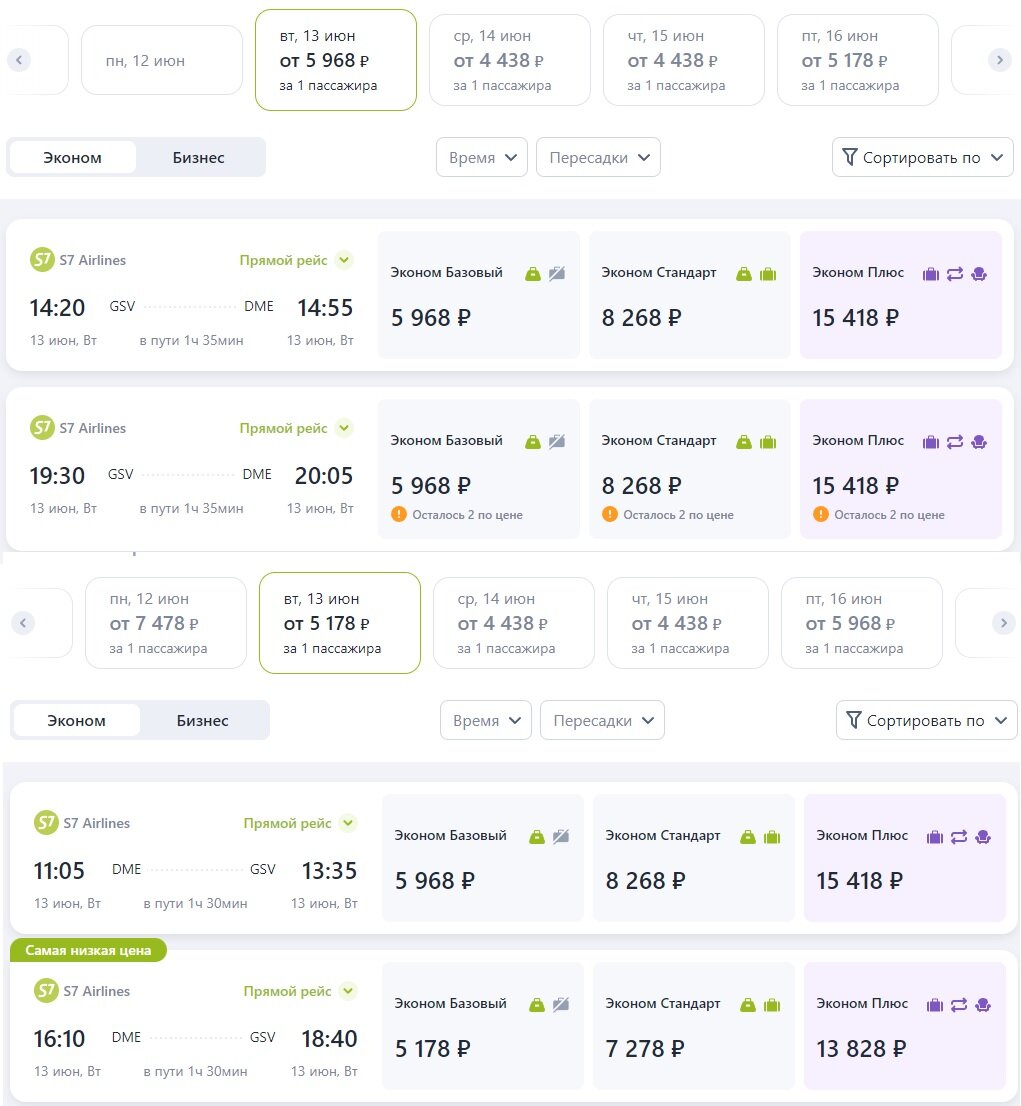Screen dimensions: 1021x1106
Task: Choose Эконом Стандарт 8 268 ₽ on 14:20 flight
Action: (689, 295)
